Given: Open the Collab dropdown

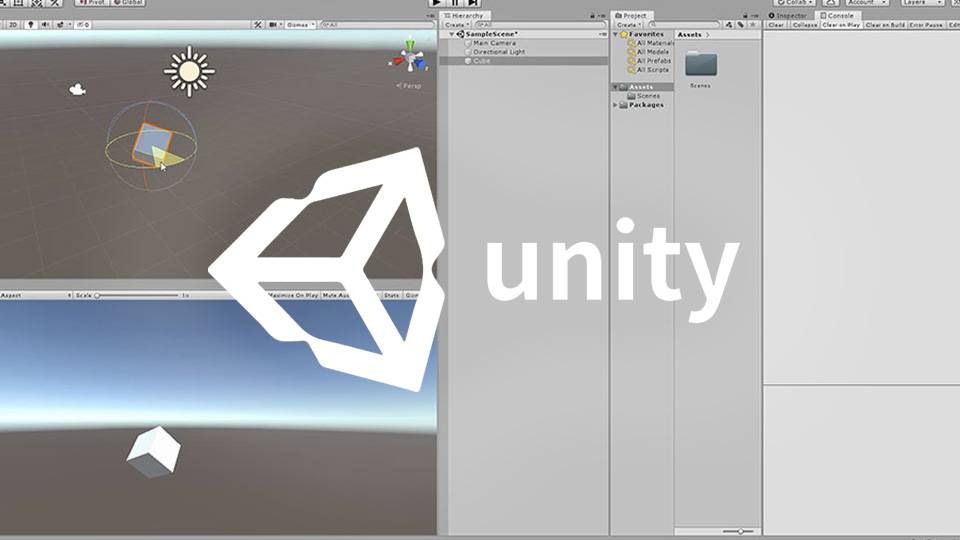Looking at the screenshot, I should tap(794, 2).
